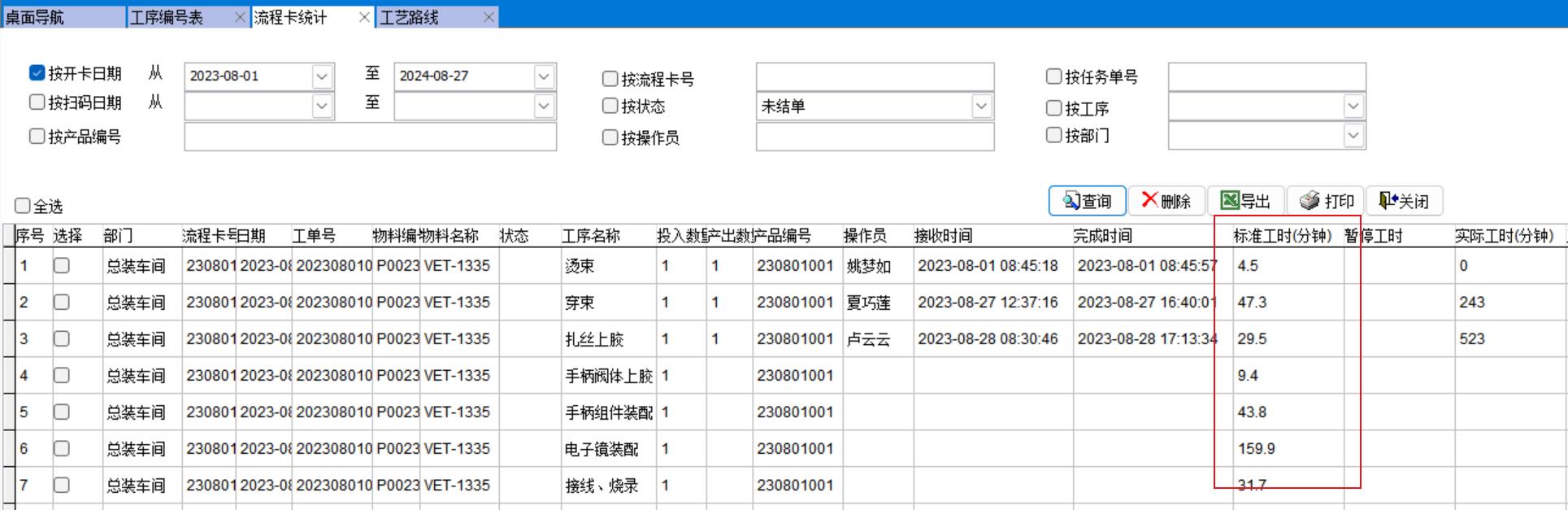Export results with 导出 button

(1245, 201)
